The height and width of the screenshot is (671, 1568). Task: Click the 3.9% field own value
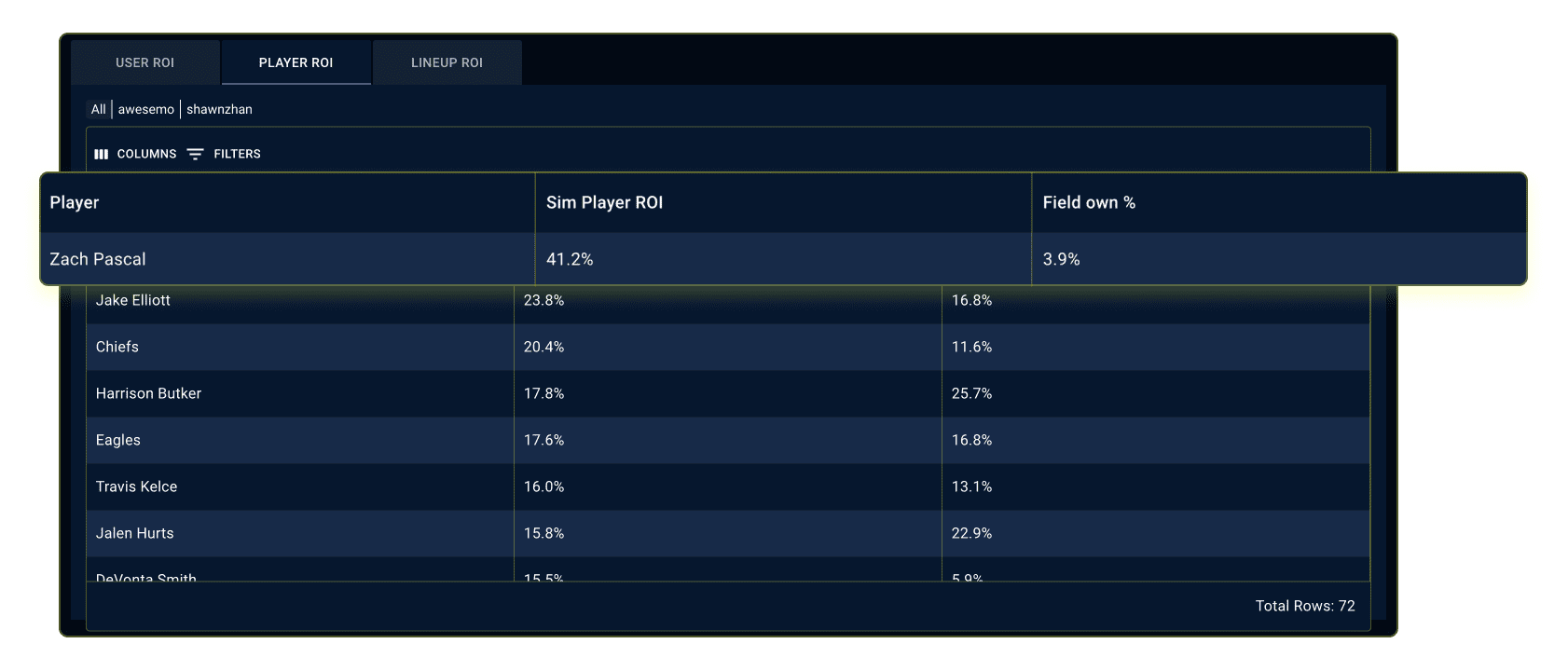[x=1061, y=259]
